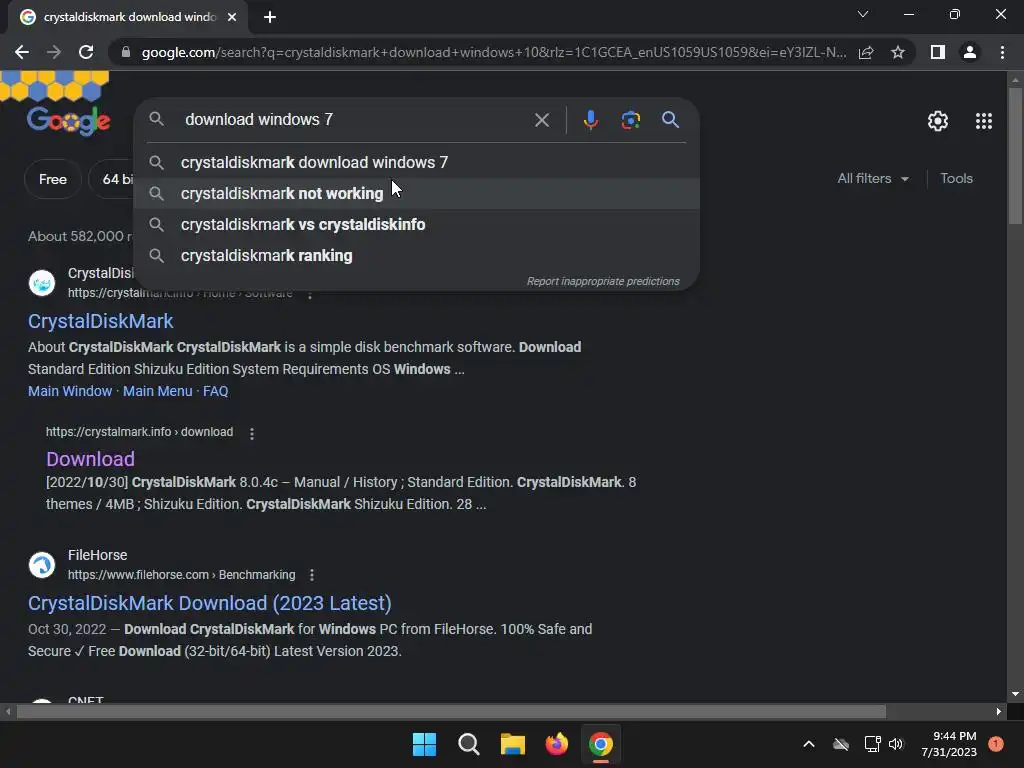The image size is (1024, 768).
Task: Open the Main Window sitelink
Action: (70, 391)
